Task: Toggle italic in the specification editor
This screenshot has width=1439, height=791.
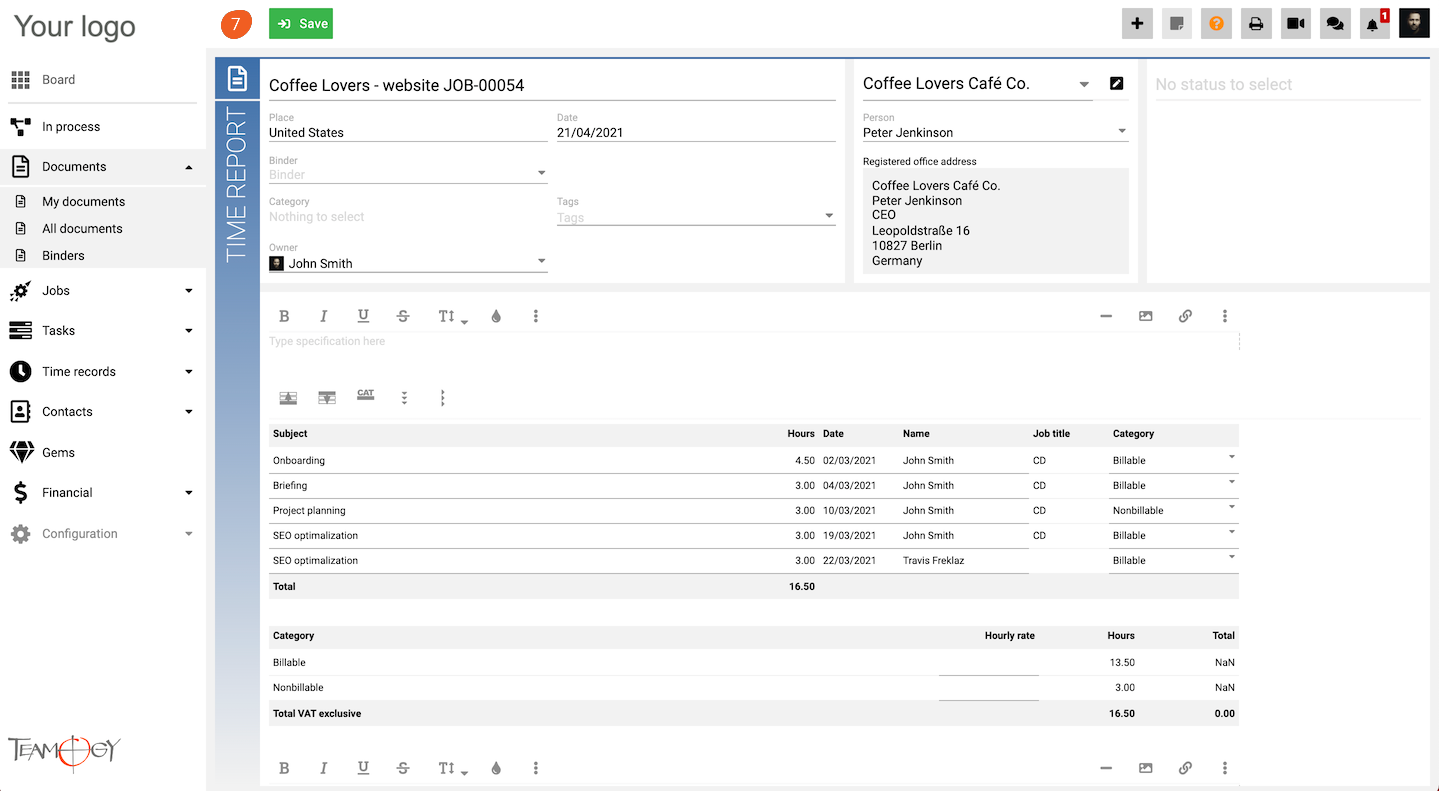Action: coord(323,316)
